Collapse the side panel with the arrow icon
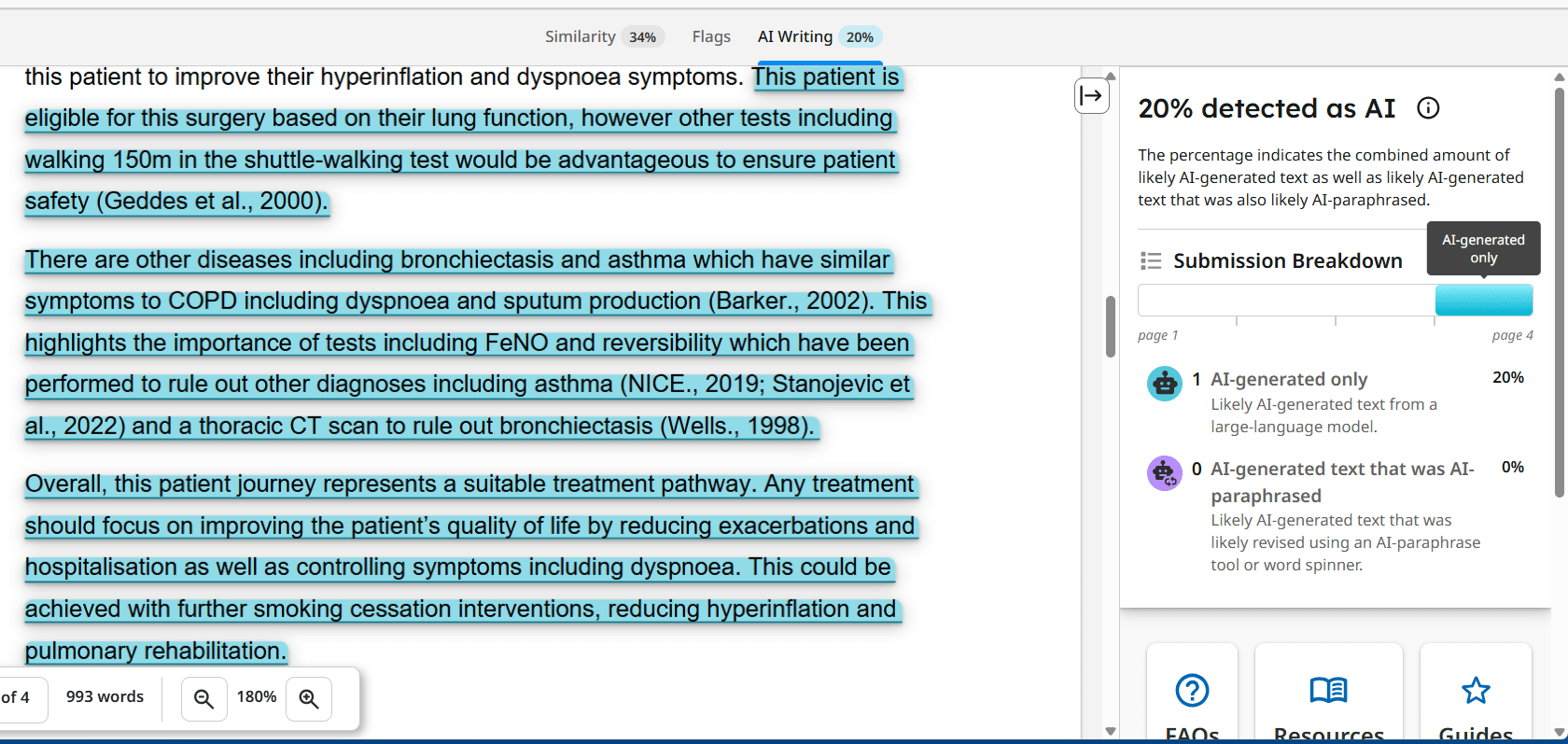This screenshot has width=1568, height=744. (x=1091, y=95)
